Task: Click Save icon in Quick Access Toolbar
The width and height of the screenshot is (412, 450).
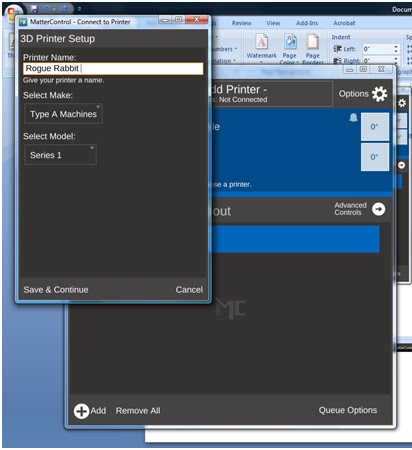Action: pyautogui.click(x=34, y=9)
